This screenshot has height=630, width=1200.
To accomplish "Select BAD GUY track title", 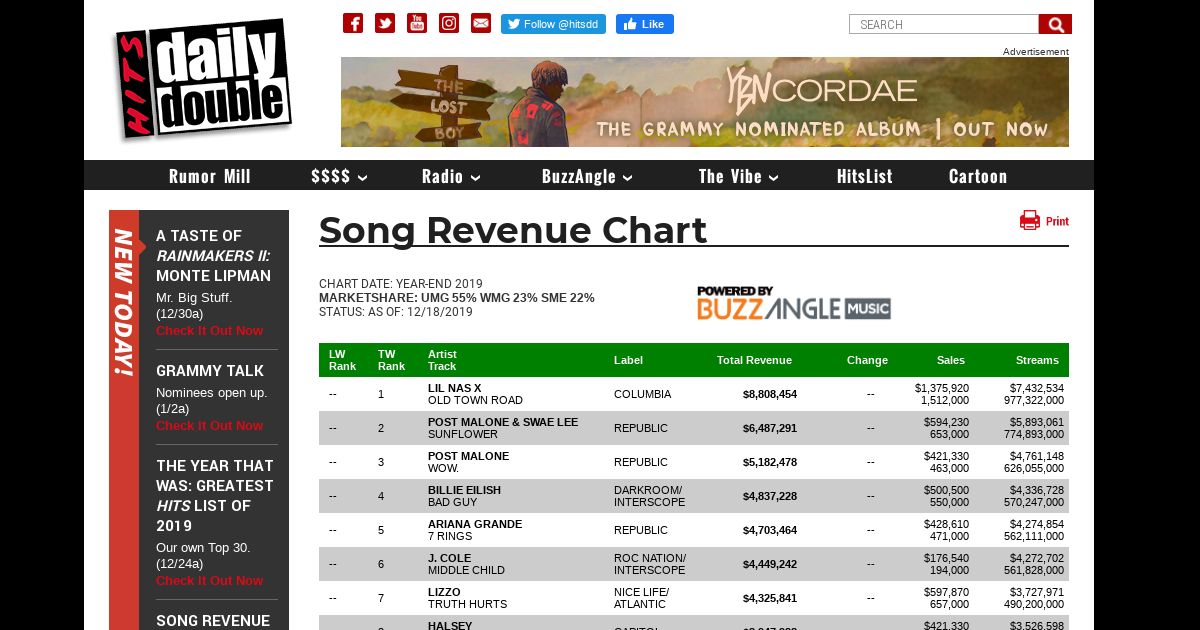I will click(x=453, y=502).
